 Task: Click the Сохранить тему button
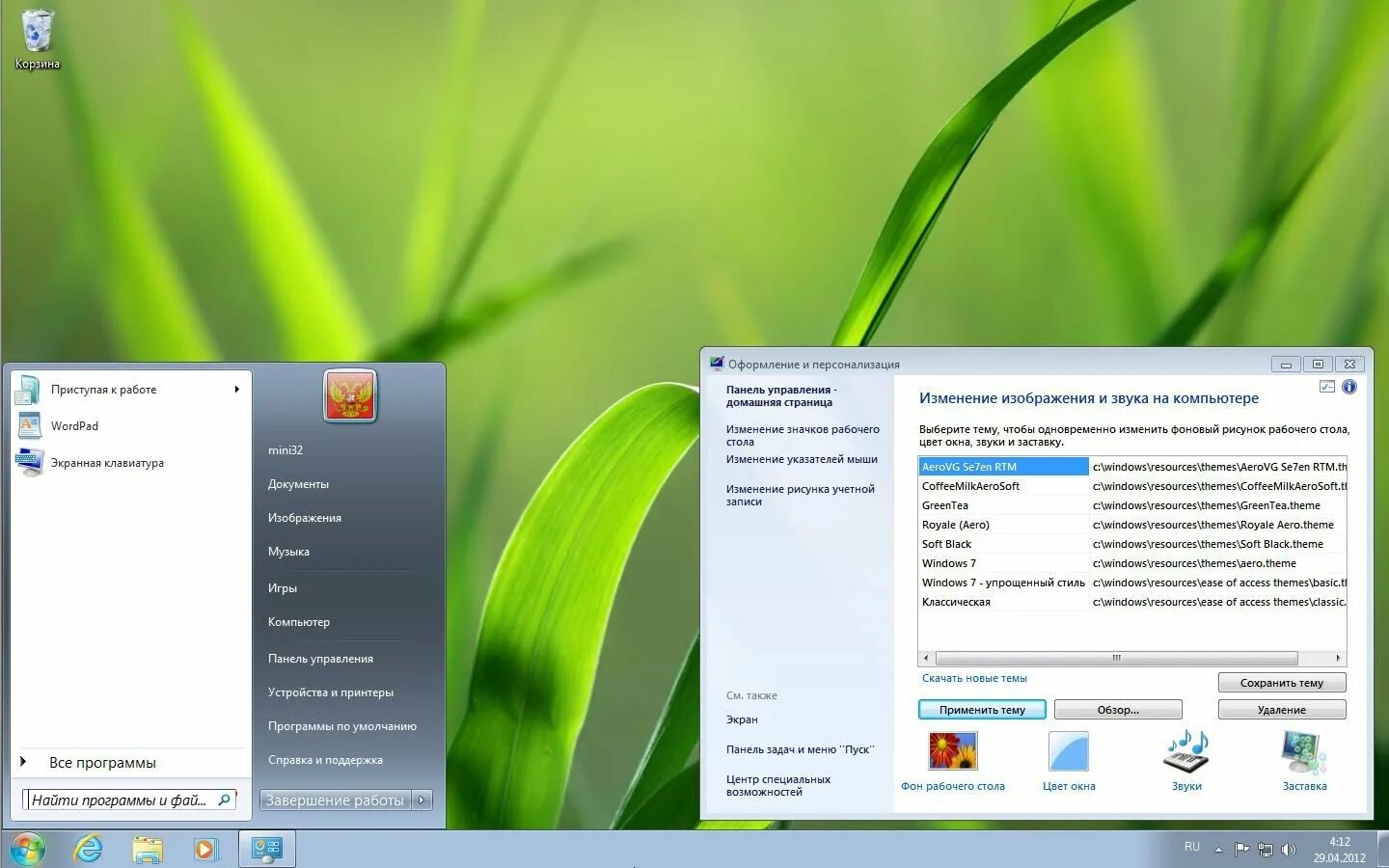click(x=1282, y=683)
